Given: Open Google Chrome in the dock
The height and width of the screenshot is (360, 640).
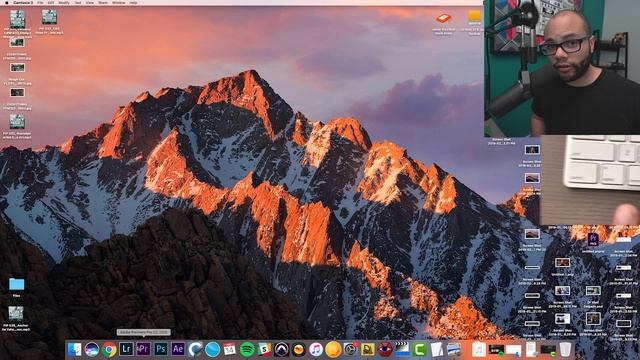Looking at the screenshot, I should coord(109,349).
